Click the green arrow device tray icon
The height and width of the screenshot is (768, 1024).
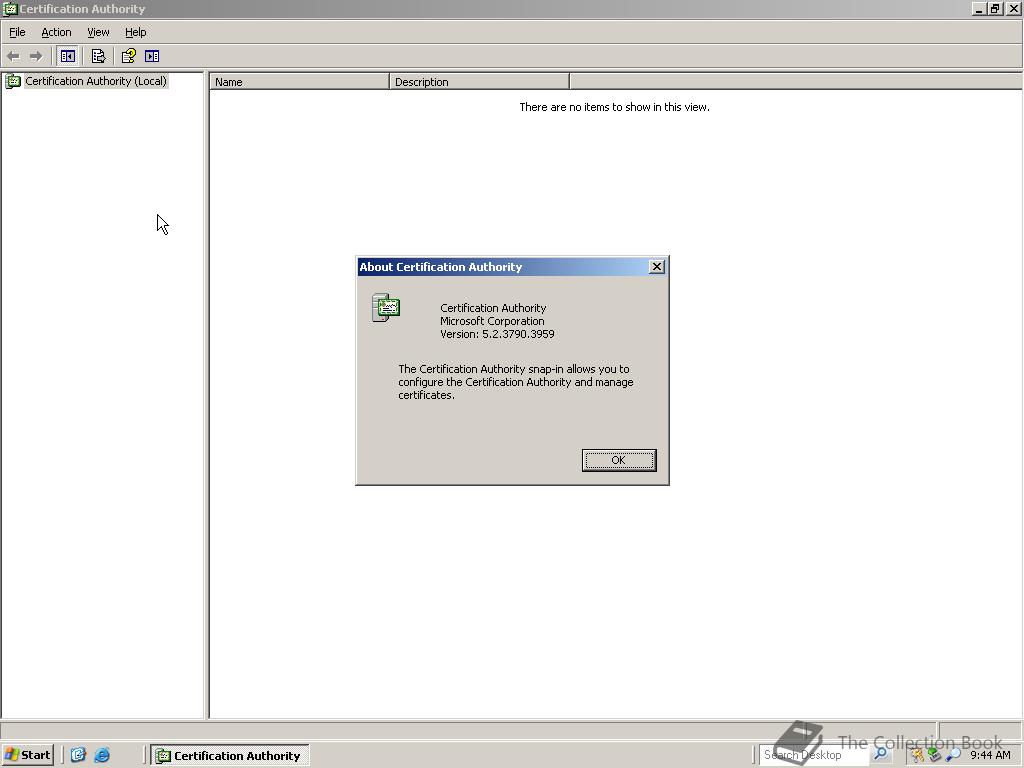(935, 756)
